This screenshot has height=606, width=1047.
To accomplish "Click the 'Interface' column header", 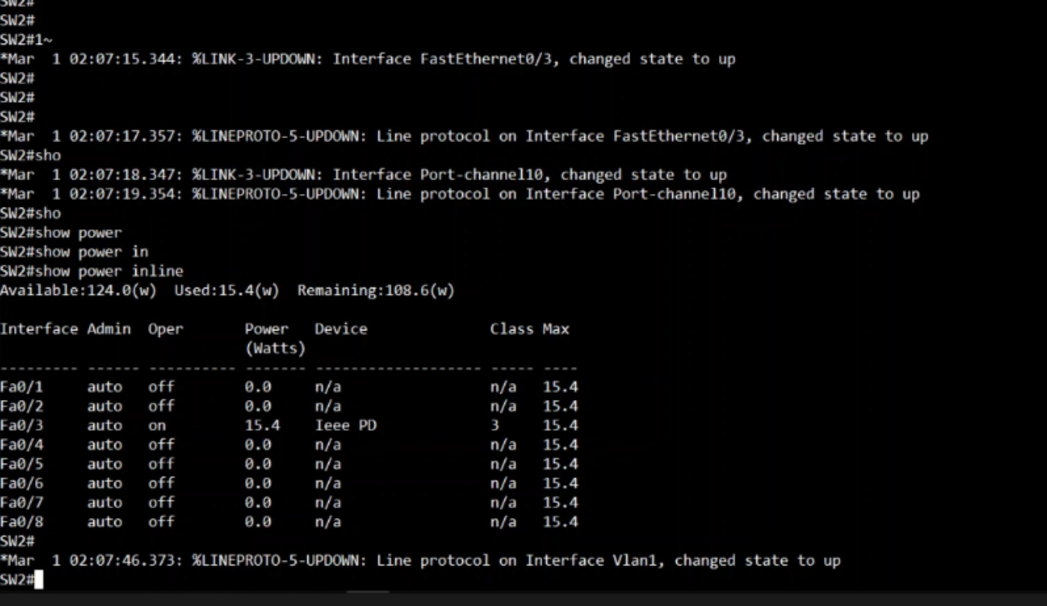I will (x=39, y=329).
